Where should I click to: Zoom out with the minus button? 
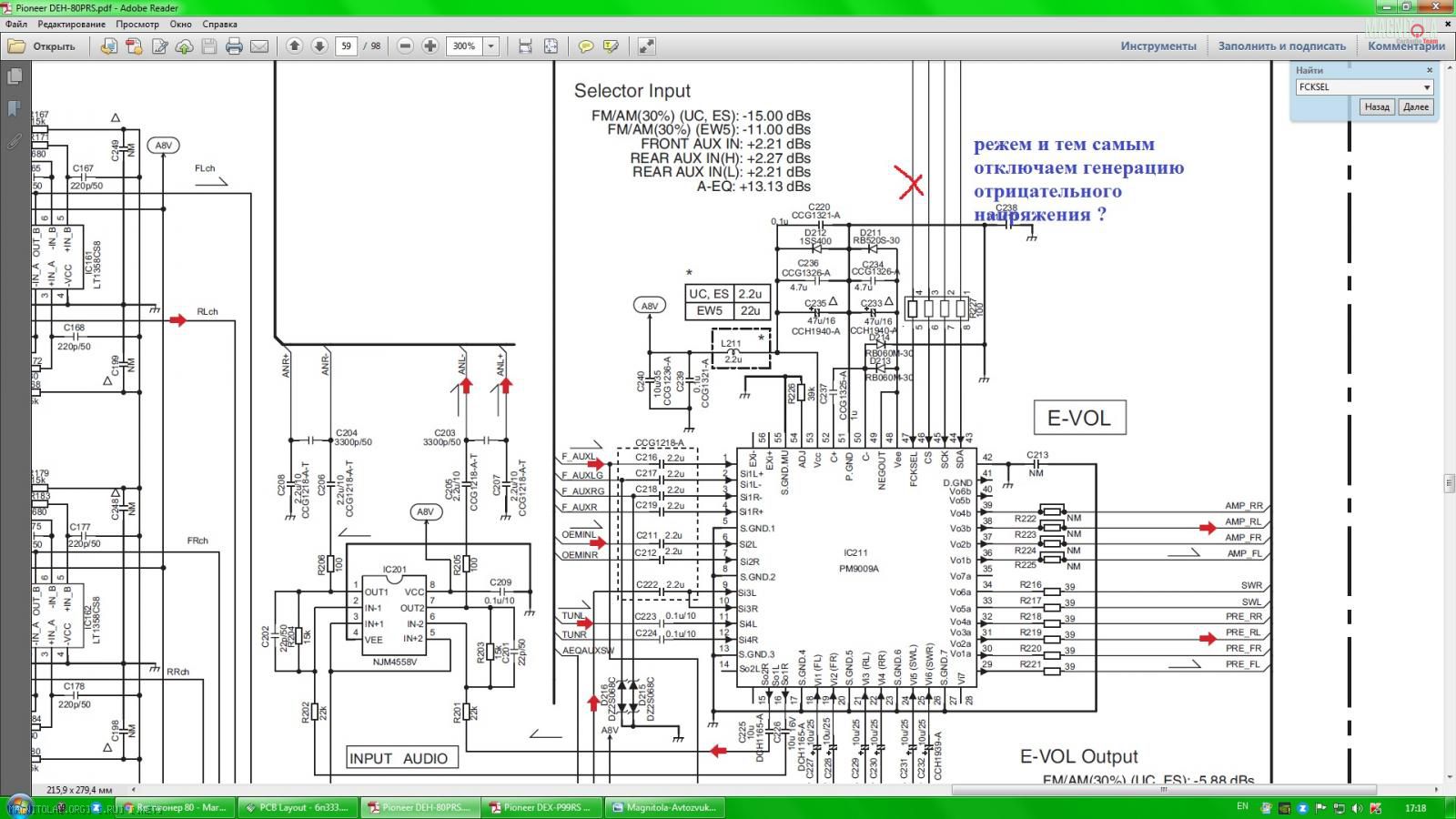[406, 45]
